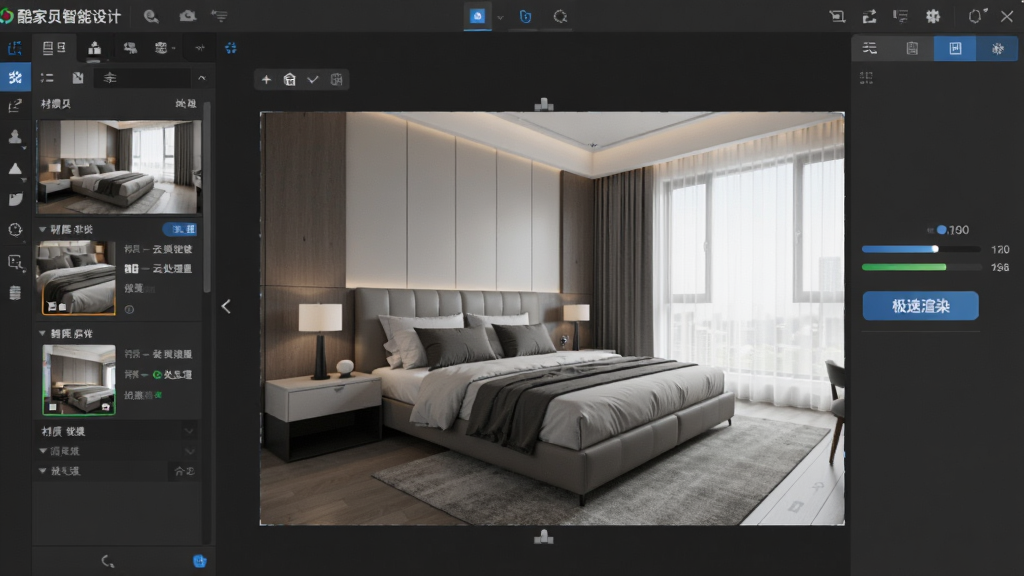Screen dimensions: 1024x576
Task: Click the small button on the last panel row
Action: click(x=184, y=471)
